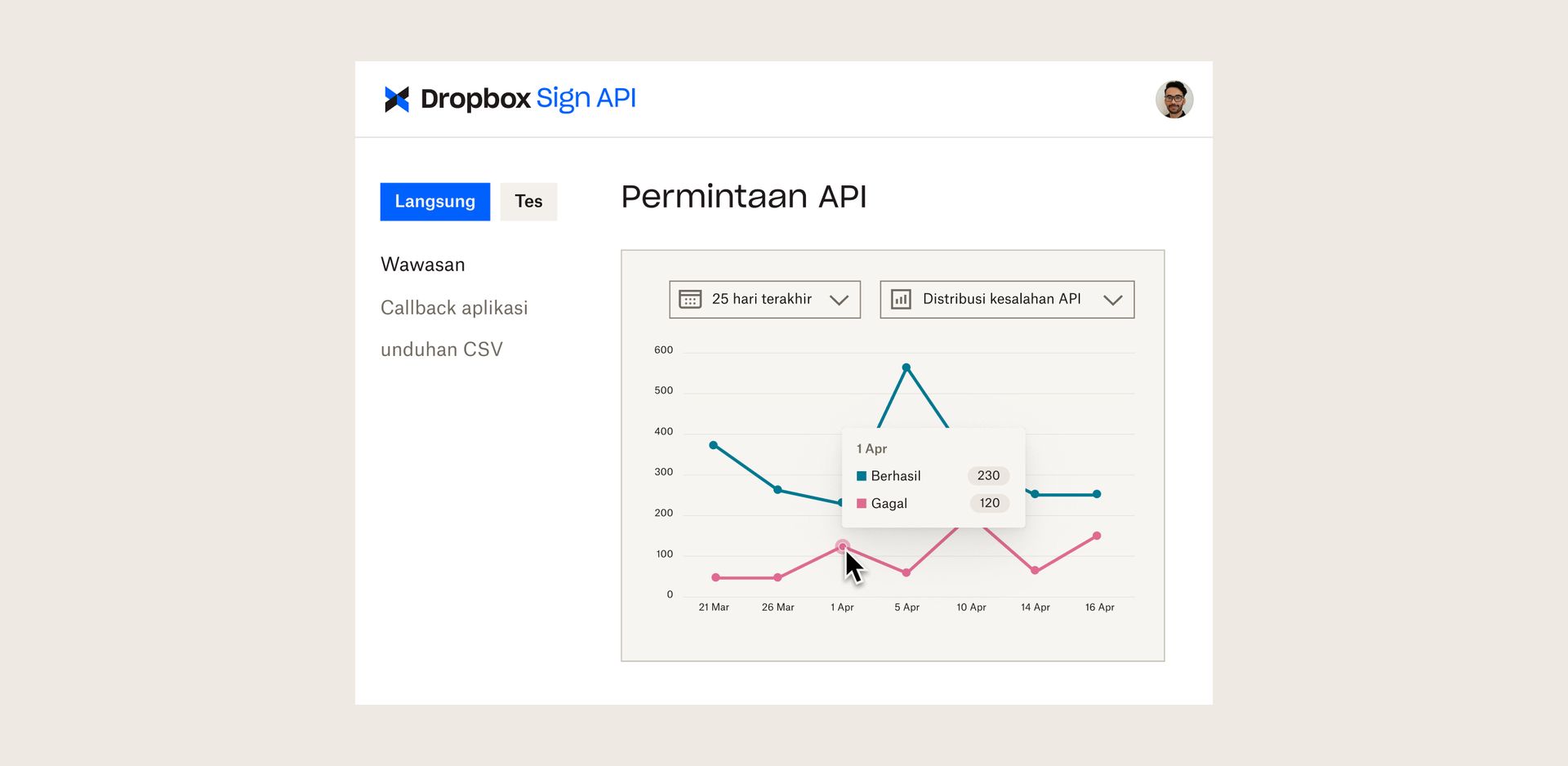Click the highlighted pink point at 1 Apr

point(842,546)
